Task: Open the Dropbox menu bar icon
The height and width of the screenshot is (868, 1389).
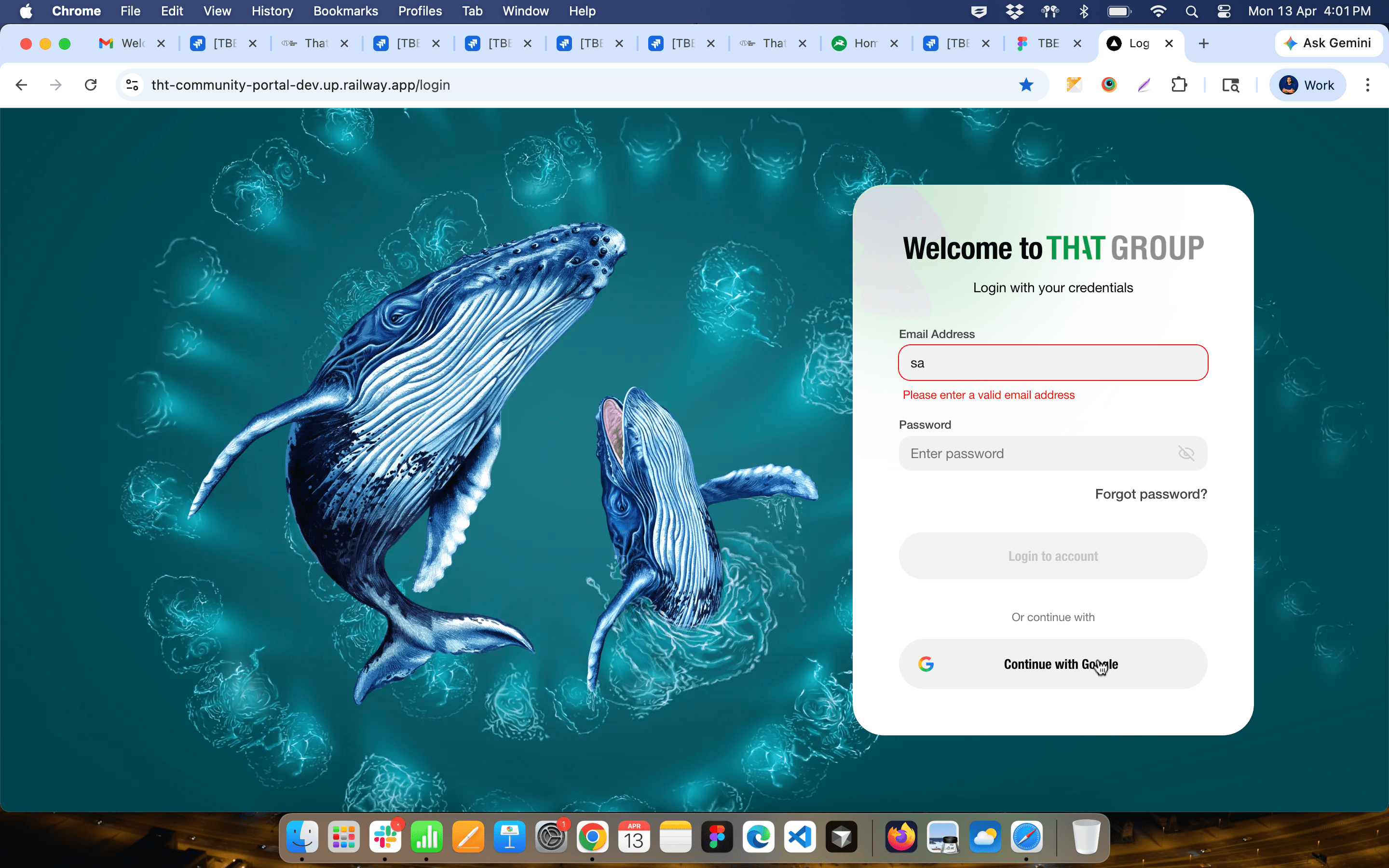Action: point(1015,11)
